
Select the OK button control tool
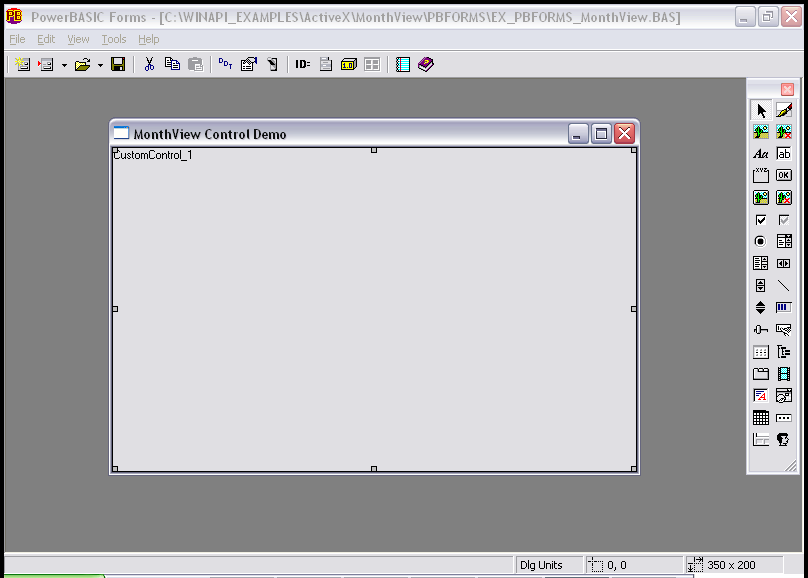pos(784,176)
